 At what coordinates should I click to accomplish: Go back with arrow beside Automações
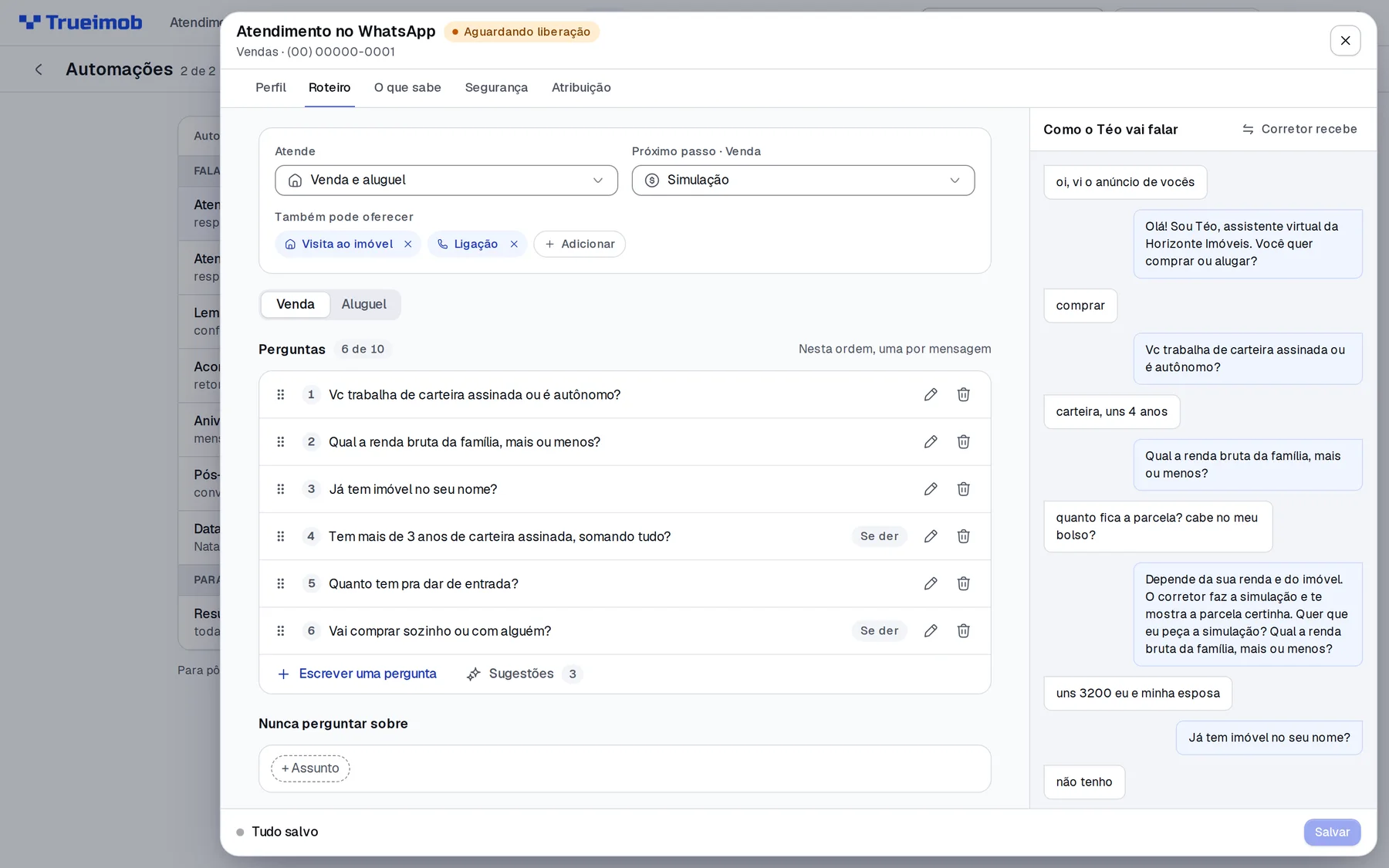[39, 69]
